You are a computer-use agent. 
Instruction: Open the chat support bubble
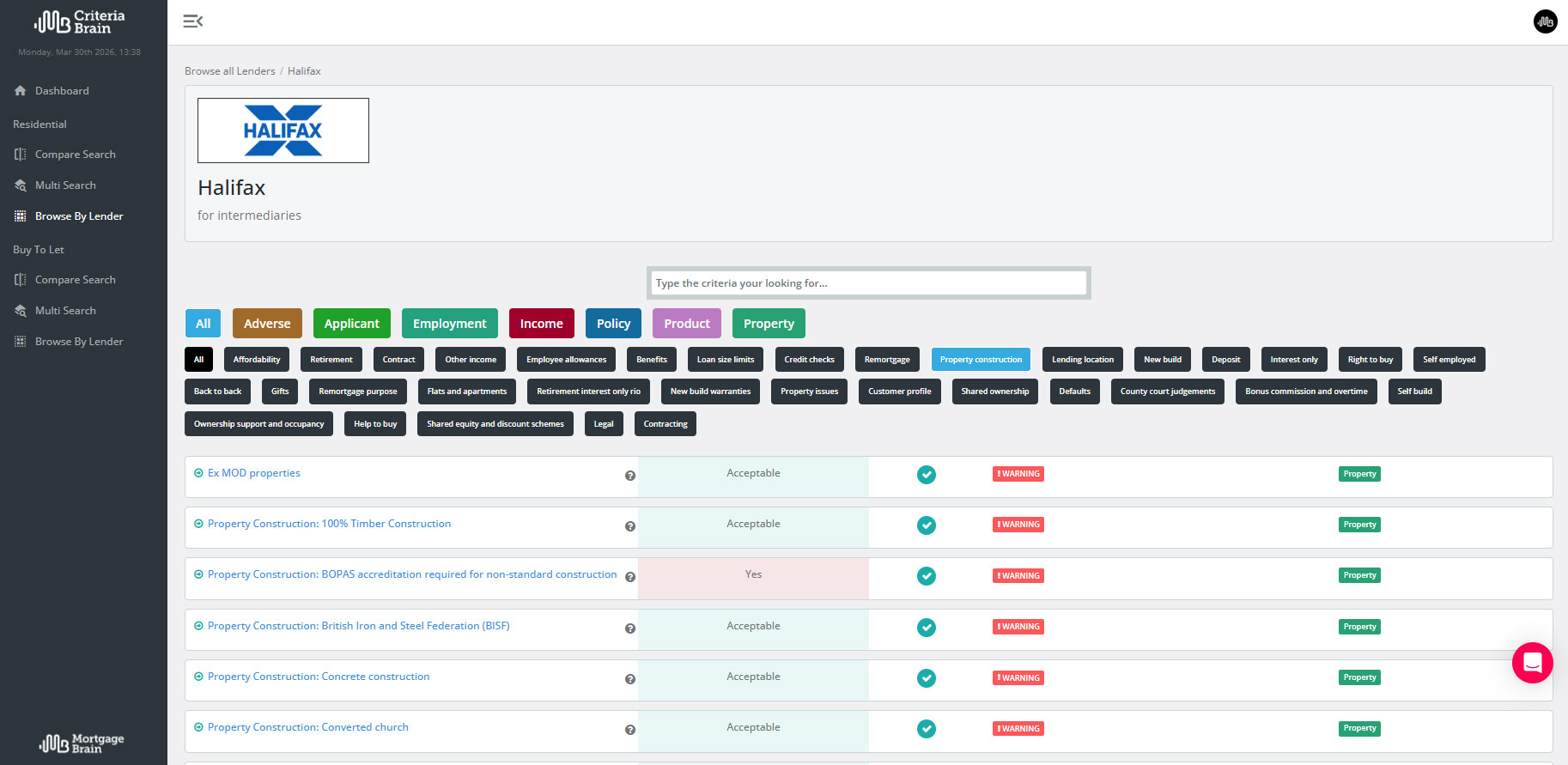[1532, 663]
